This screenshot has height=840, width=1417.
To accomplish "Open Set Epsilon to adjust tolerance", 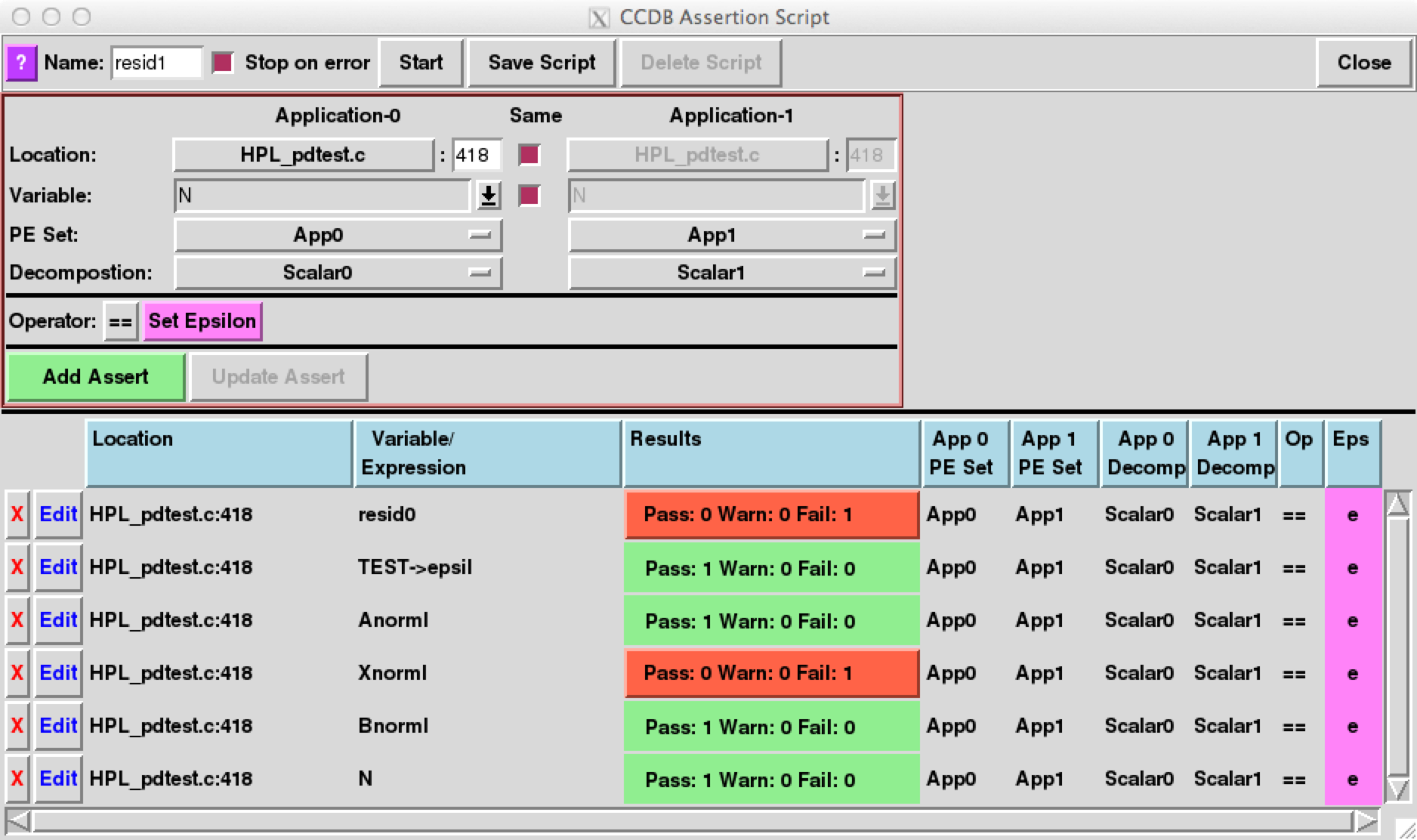I will coord(202,321).
